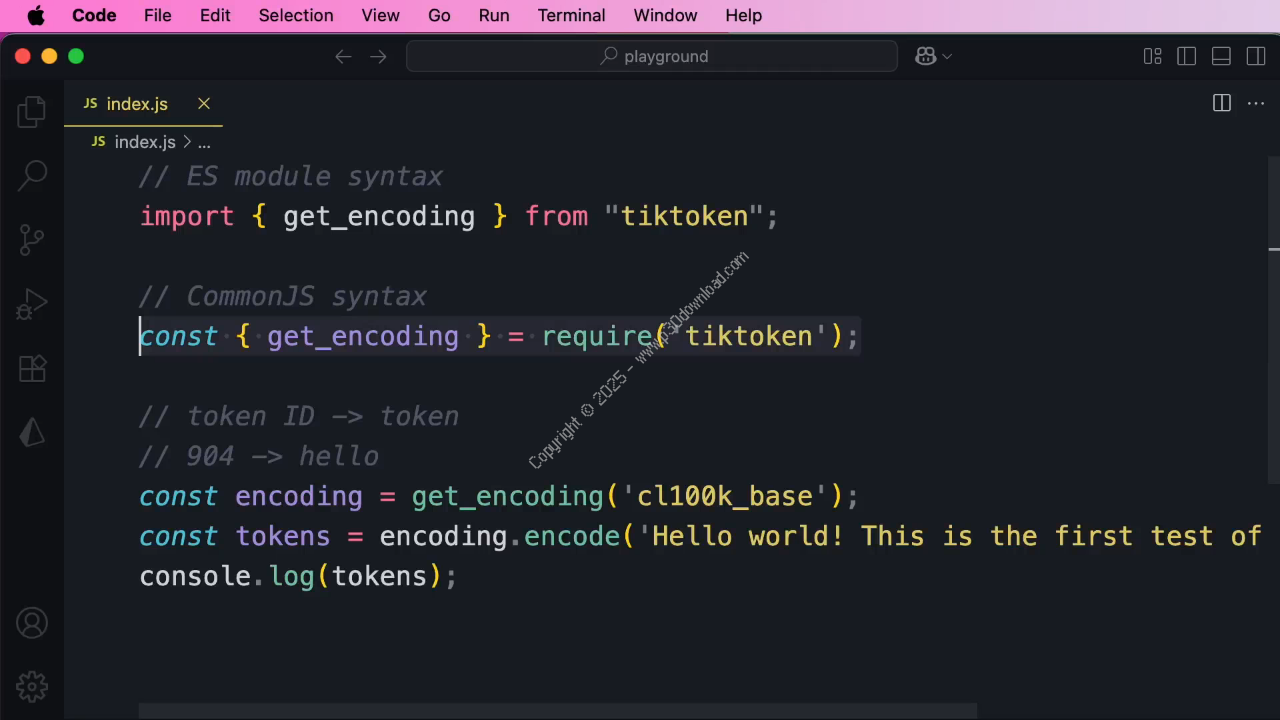1280x720 pixels.
Task: Click "import" keyword in code
Action: [187, 217]
